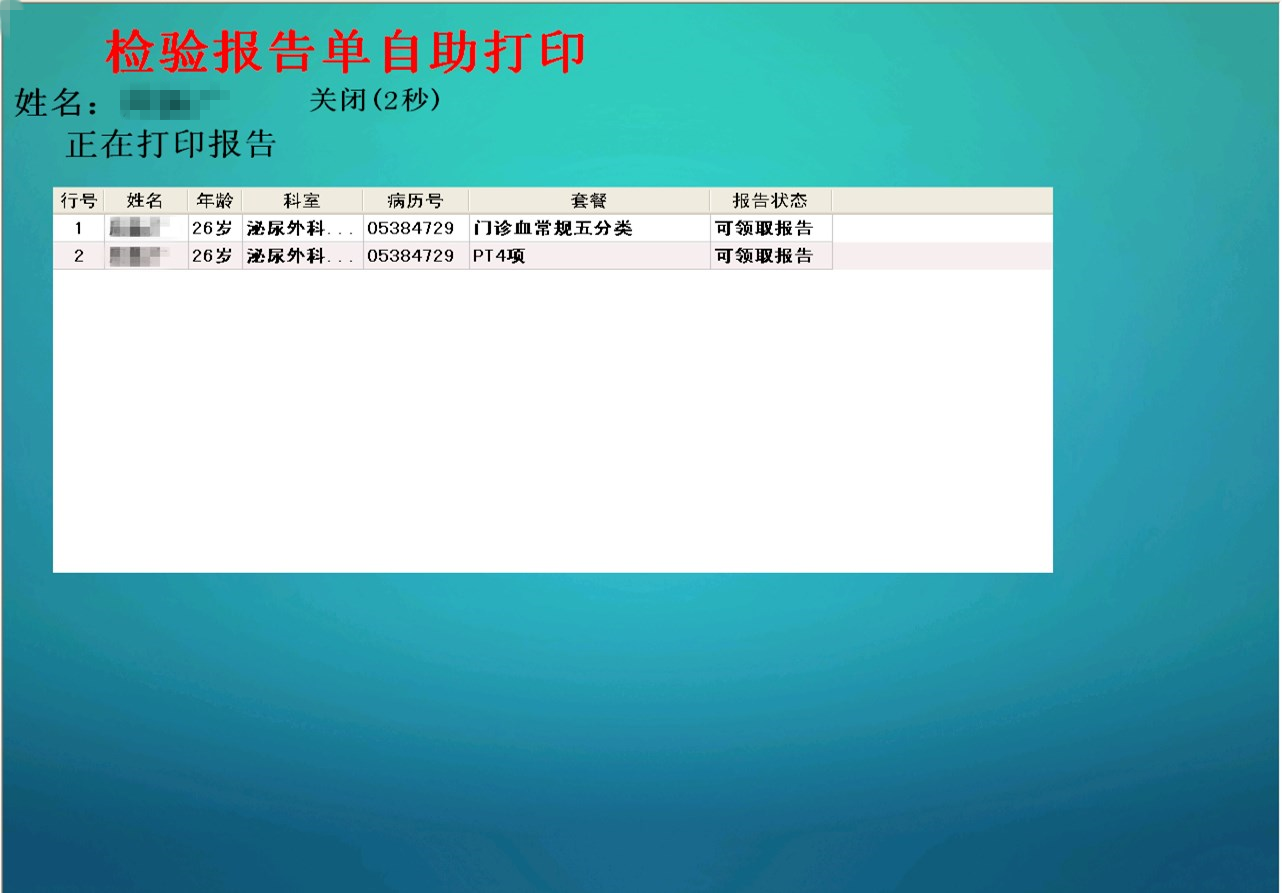Screen dimensions: 1282x893
Task: Select the 科室 column header
Action: 302,200
